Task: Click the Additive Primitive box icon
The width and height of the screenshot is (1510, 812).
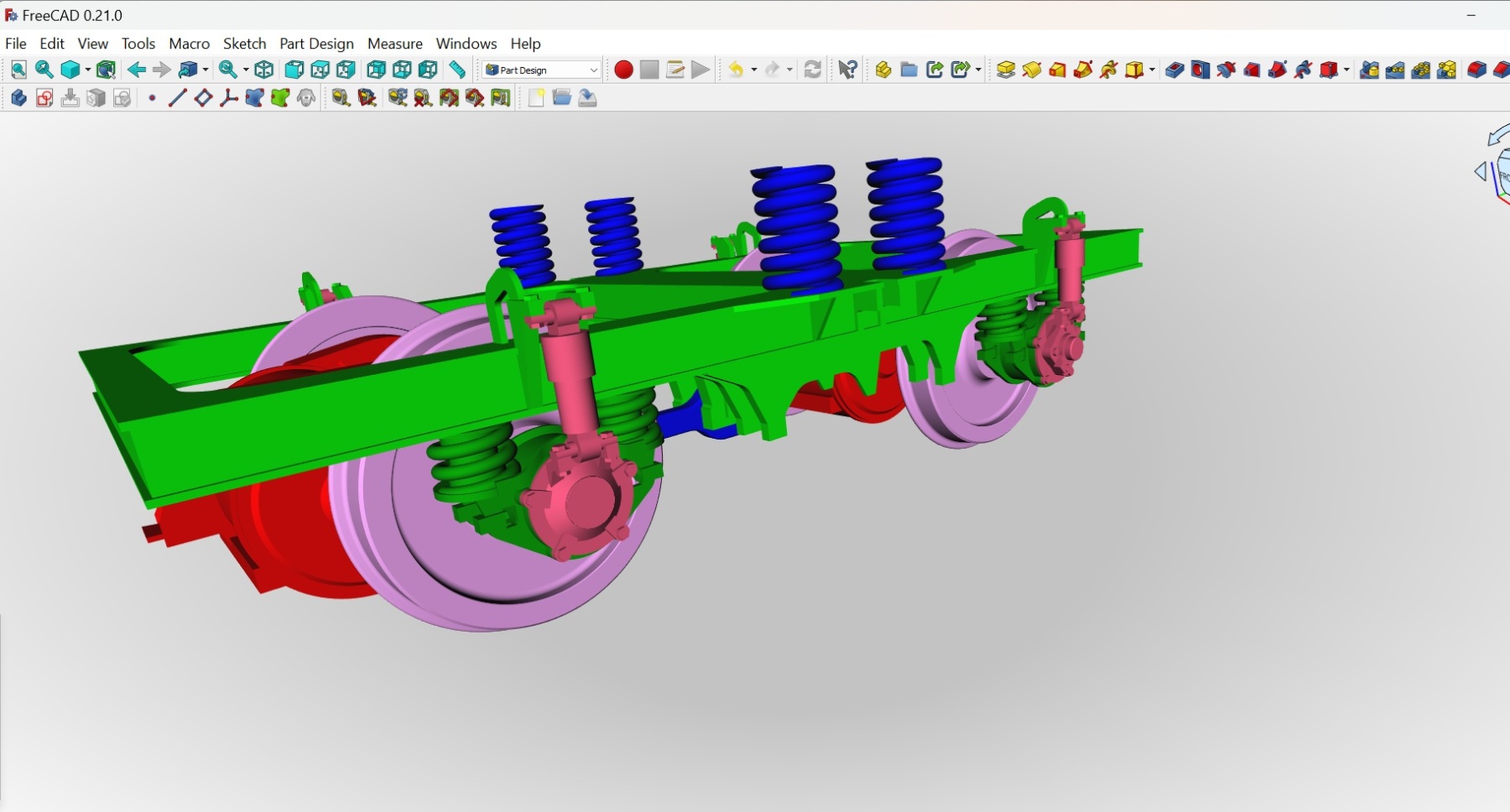Action: click(1136, 70)
